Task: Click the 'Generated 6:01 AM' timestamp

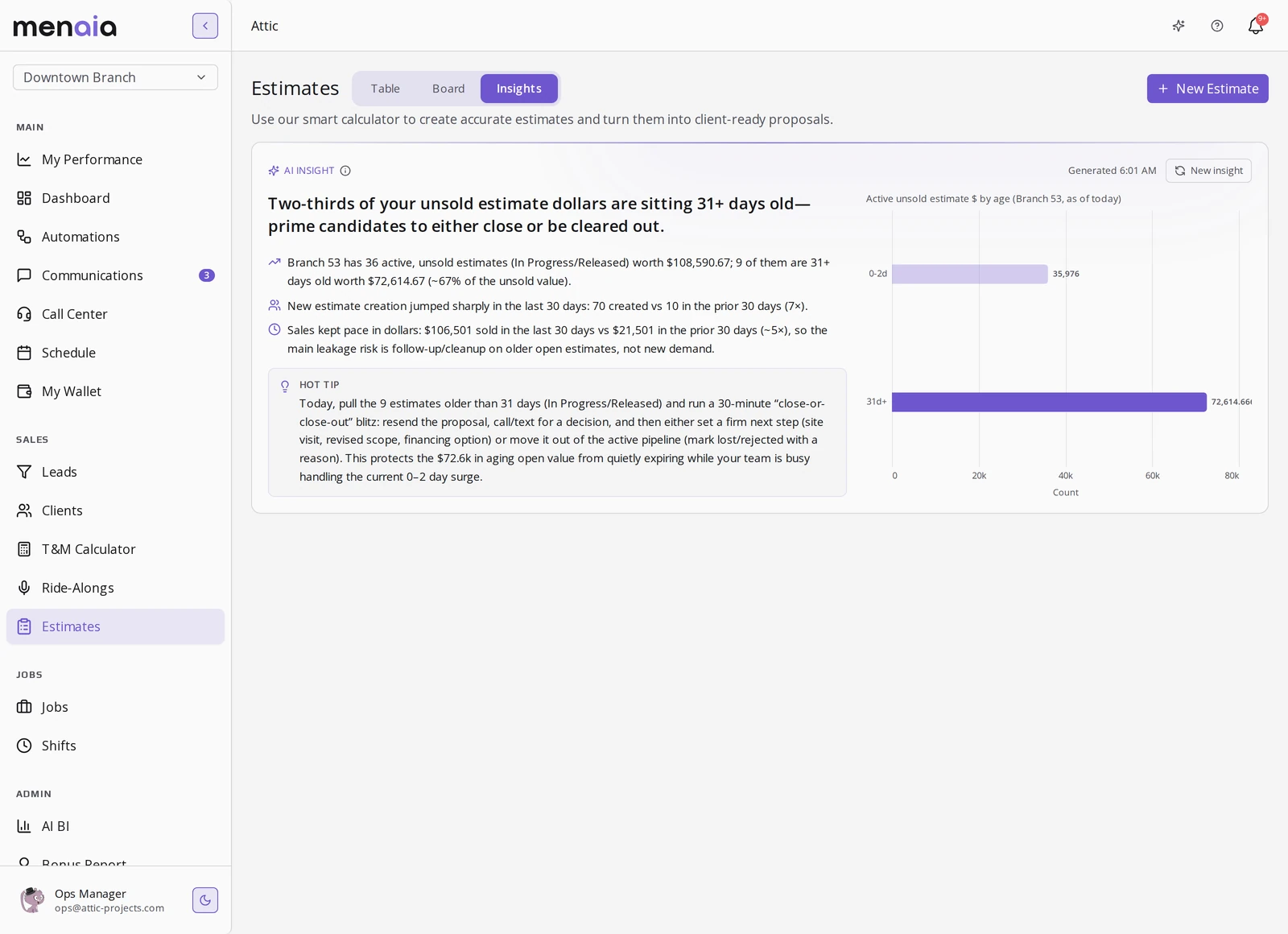Action: pos(1112,171)
